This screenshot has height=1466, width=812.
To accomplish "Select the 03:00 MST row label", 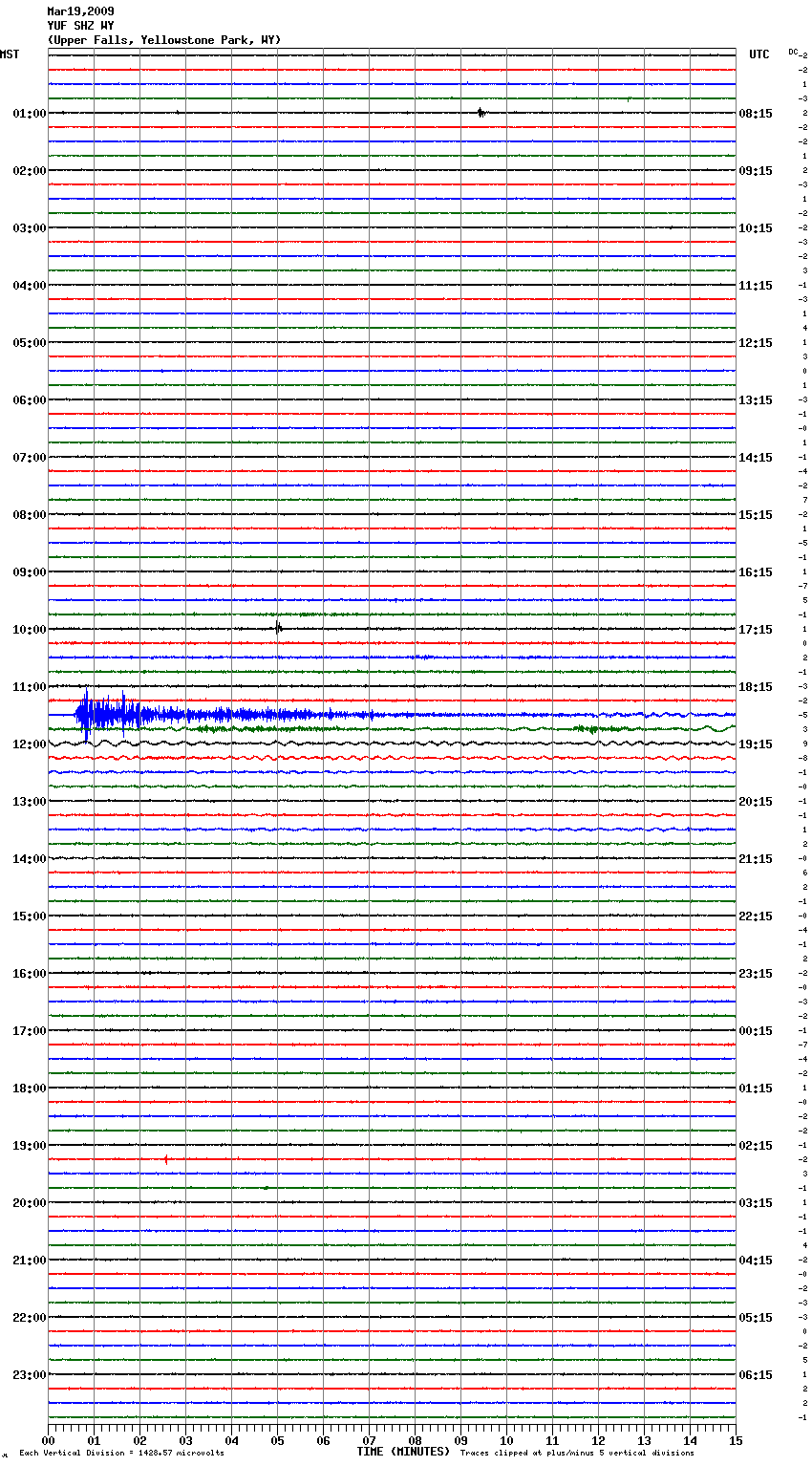I will pos(30,228).
